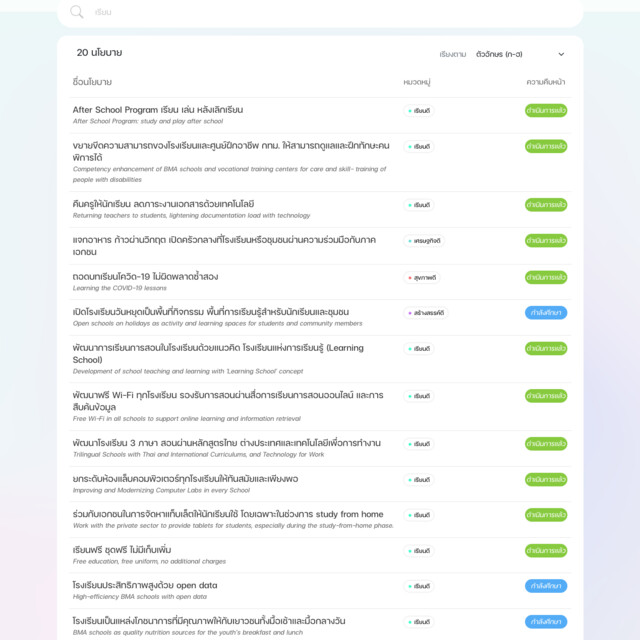Click the สร้างสรรค์ดี category tag
Viewport: 640px width, 640px height.
point(425,313)
